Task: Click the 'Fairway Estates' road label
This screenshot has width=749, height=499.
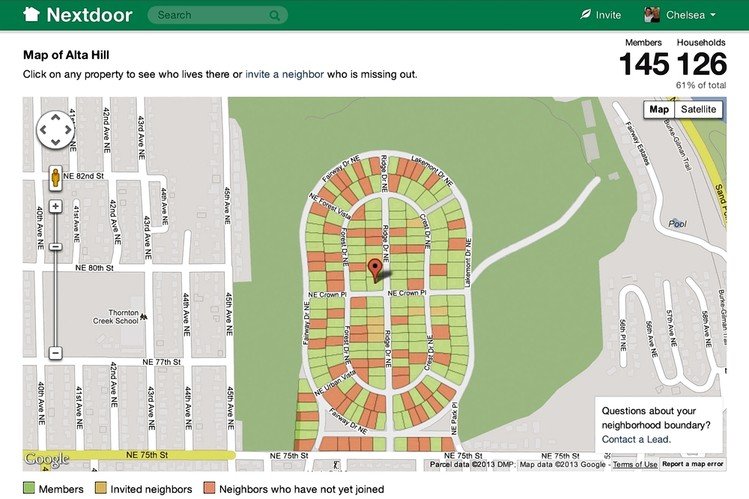Action: pyautogui.click(x=637, y=143)
